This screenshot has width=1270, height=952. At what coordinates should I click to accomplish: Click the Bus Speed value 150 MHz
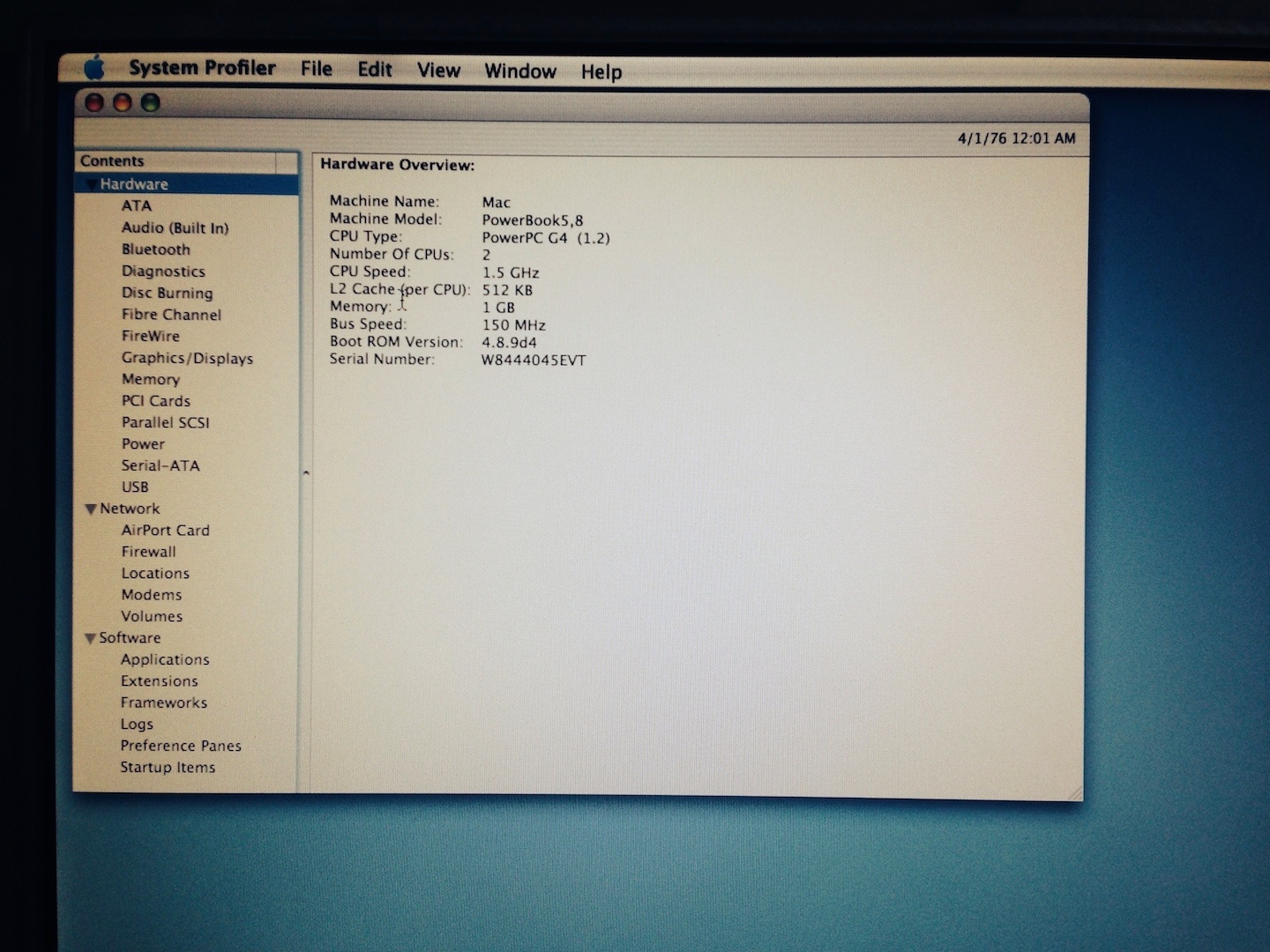point(513,325)
